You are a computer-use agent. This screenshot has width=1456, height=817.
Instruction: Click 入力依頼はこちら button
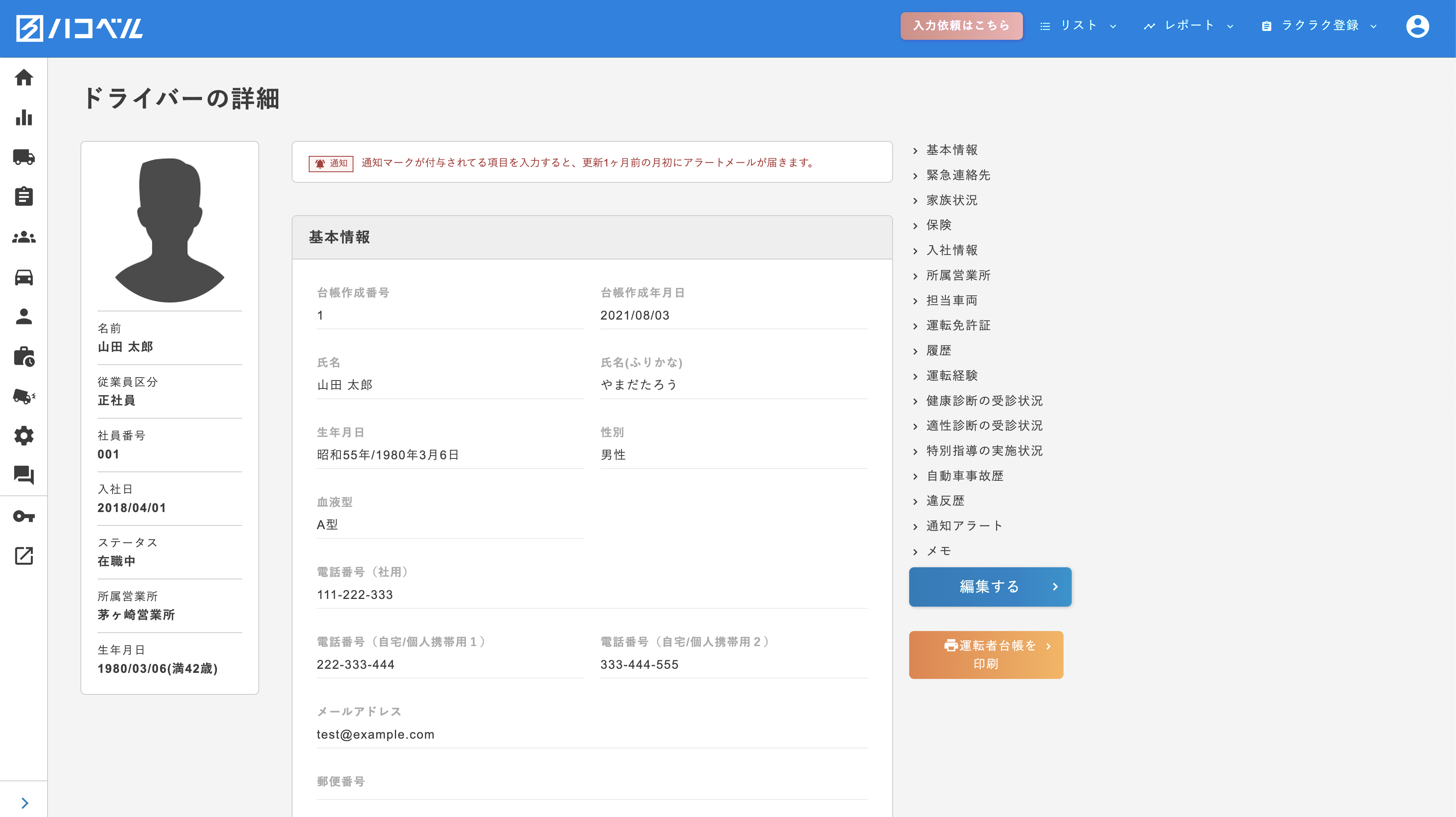point(961,26)
